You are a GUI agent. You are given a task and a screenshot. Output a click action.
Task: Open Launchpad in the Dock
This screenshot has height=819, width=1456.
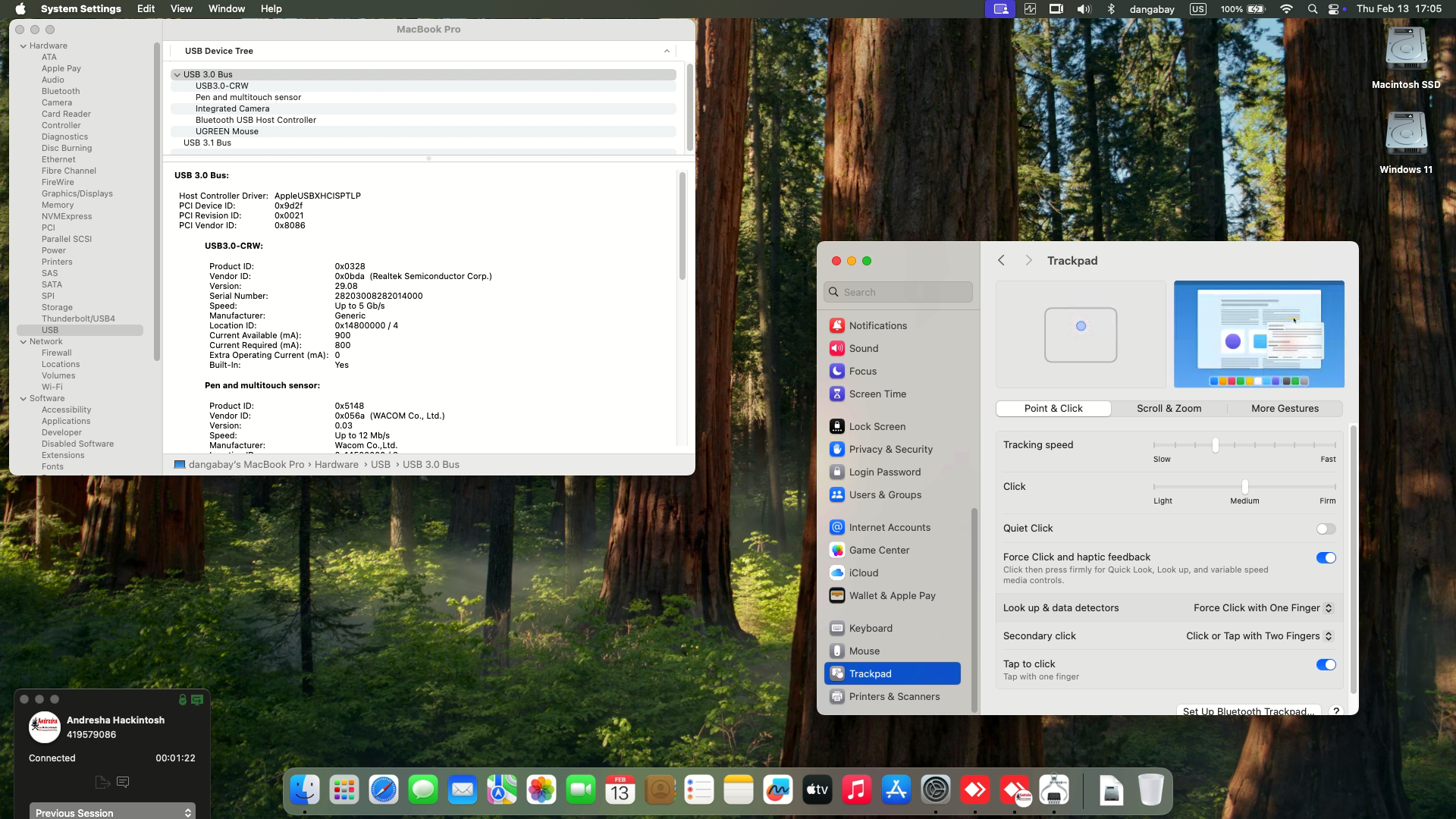[344, 790]
